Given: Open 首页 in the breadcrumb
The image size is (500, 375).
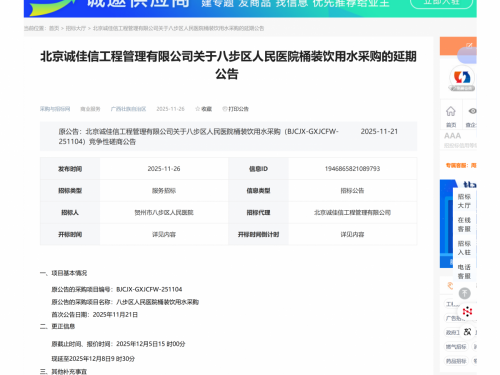Looking at the screenshot, I should click(x=54, y=28).
